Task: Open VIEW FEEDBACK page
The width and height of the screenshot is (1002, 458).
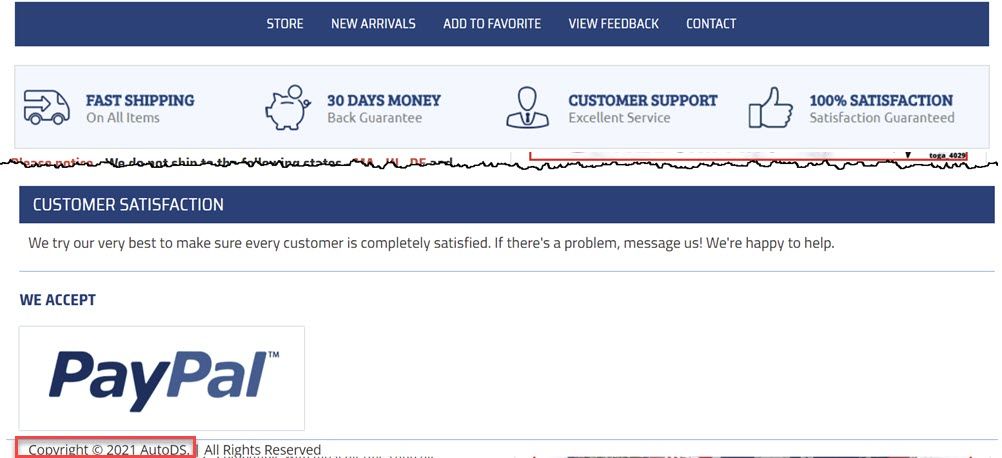Action: tap(613, 24)
